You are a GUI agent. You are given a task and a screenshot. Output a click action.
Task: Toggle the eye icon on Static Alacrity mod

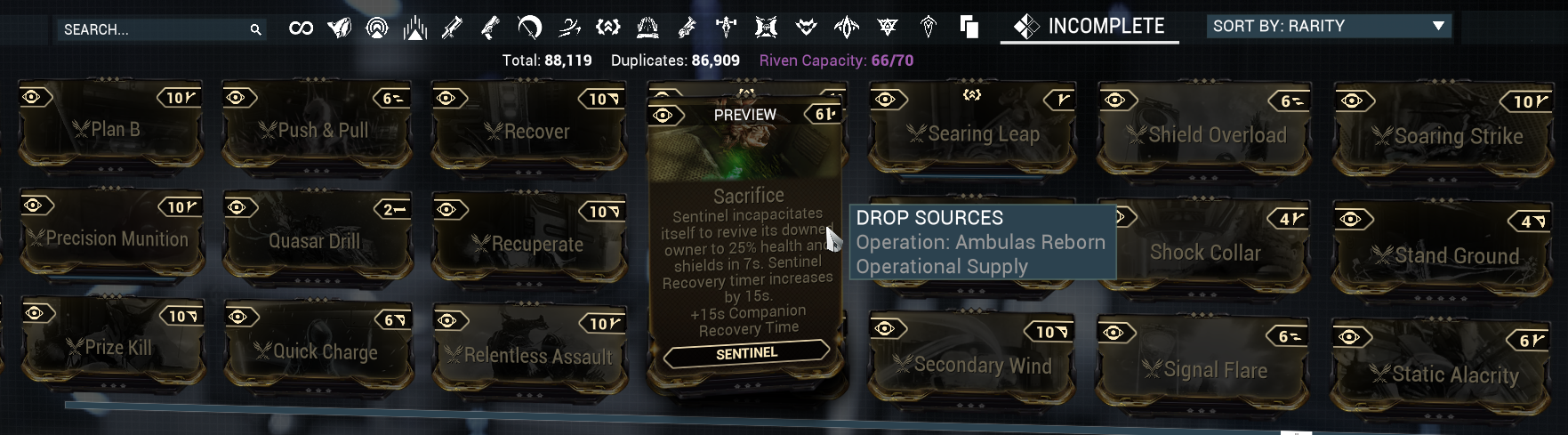pyautogui.click(x=1351, y=336)
